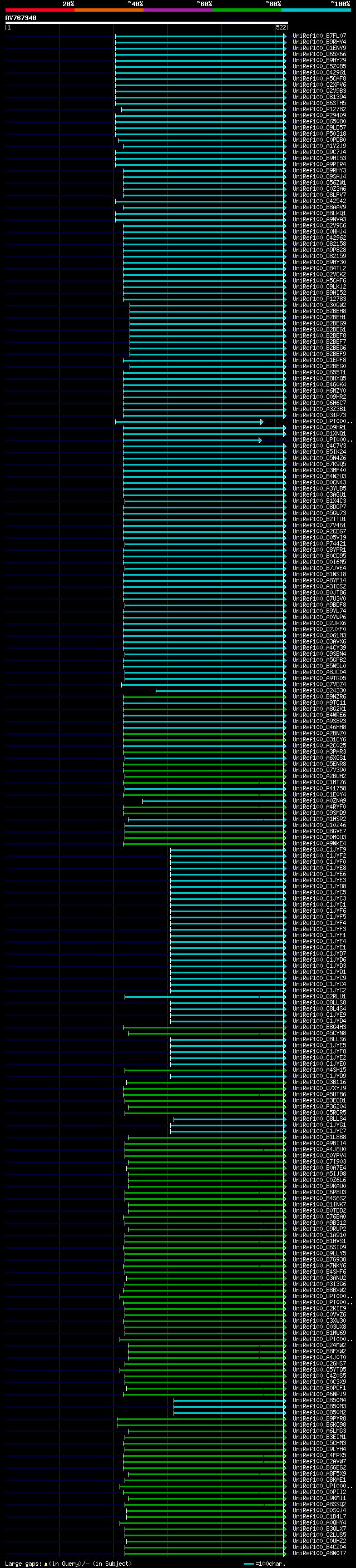This screenshot has width=356, height=1568.
Task: Click the purple ~60% legend segment
Action: coord(179,10)
